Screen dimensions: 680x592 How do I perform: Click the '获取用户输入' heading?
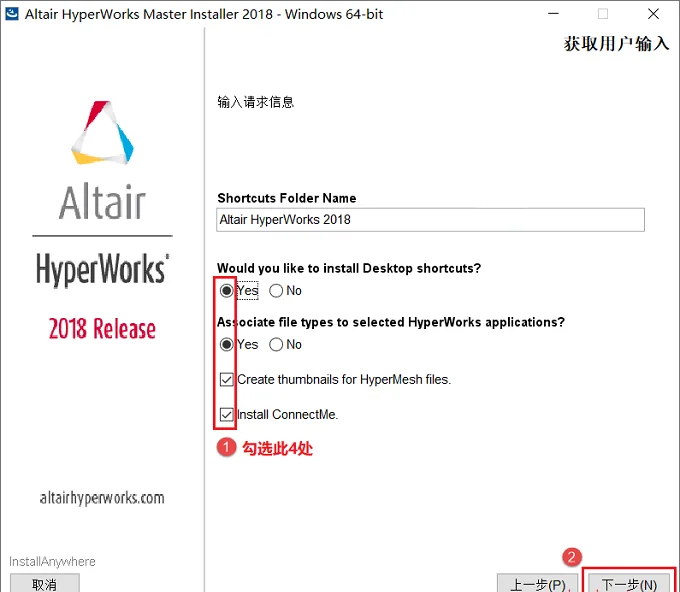(616, 44)
